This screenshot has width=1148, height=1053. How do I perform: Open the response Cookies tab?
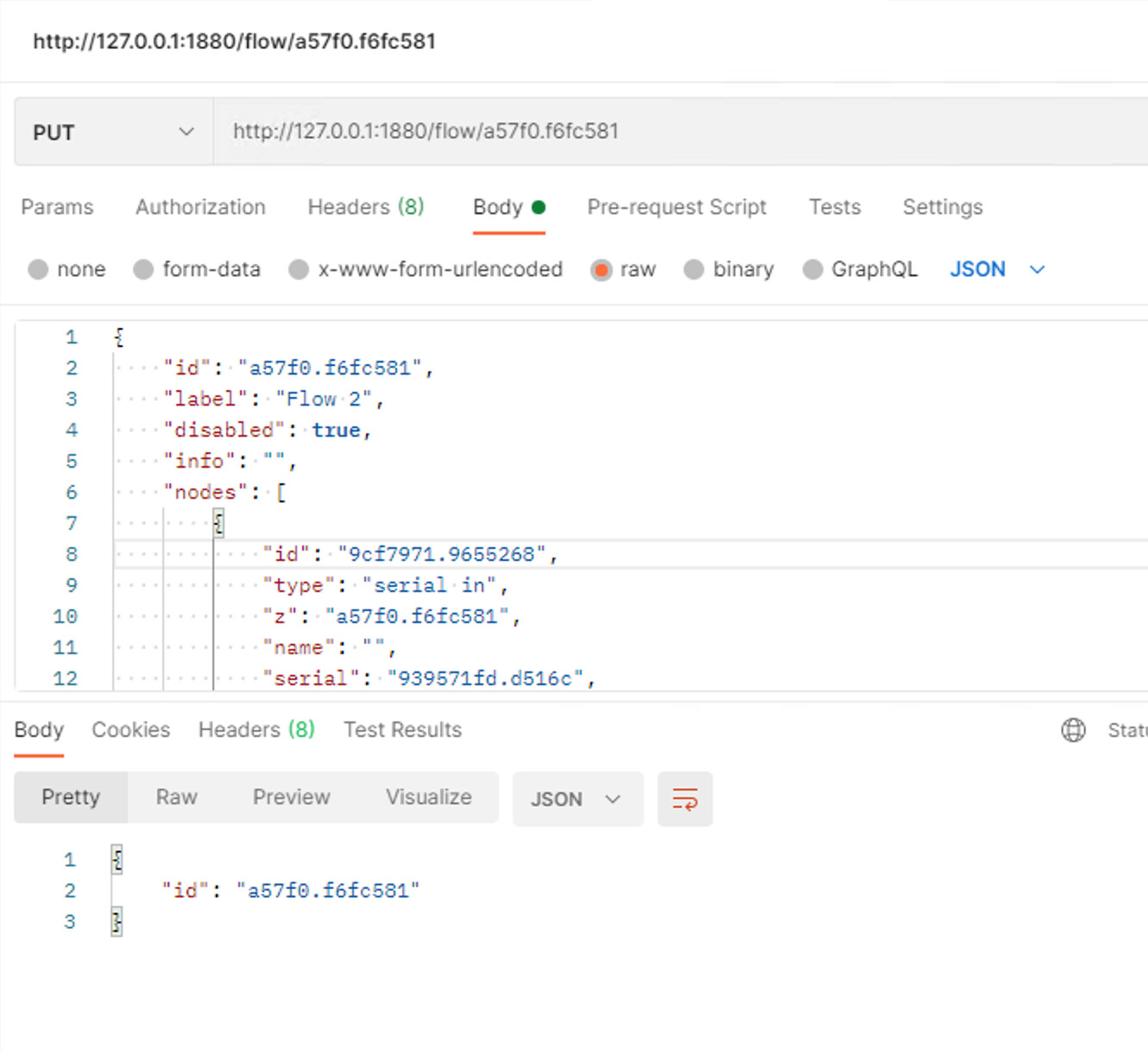pyautogui.click(x=131, y=730)
